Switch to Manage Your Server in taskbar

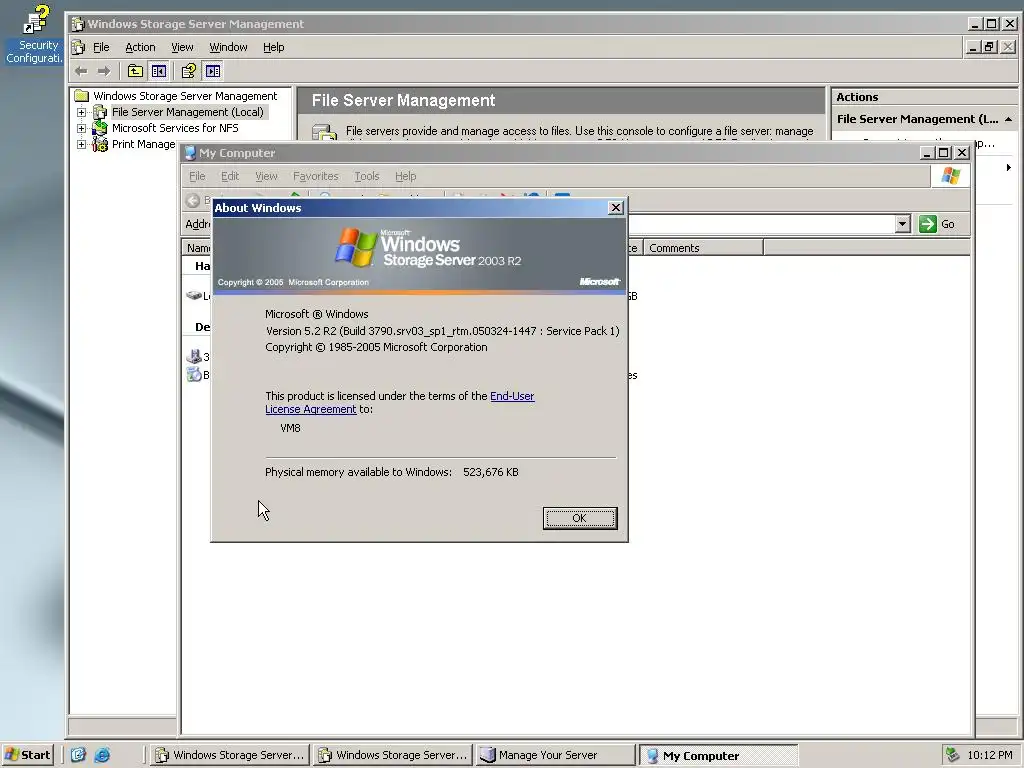556,755
